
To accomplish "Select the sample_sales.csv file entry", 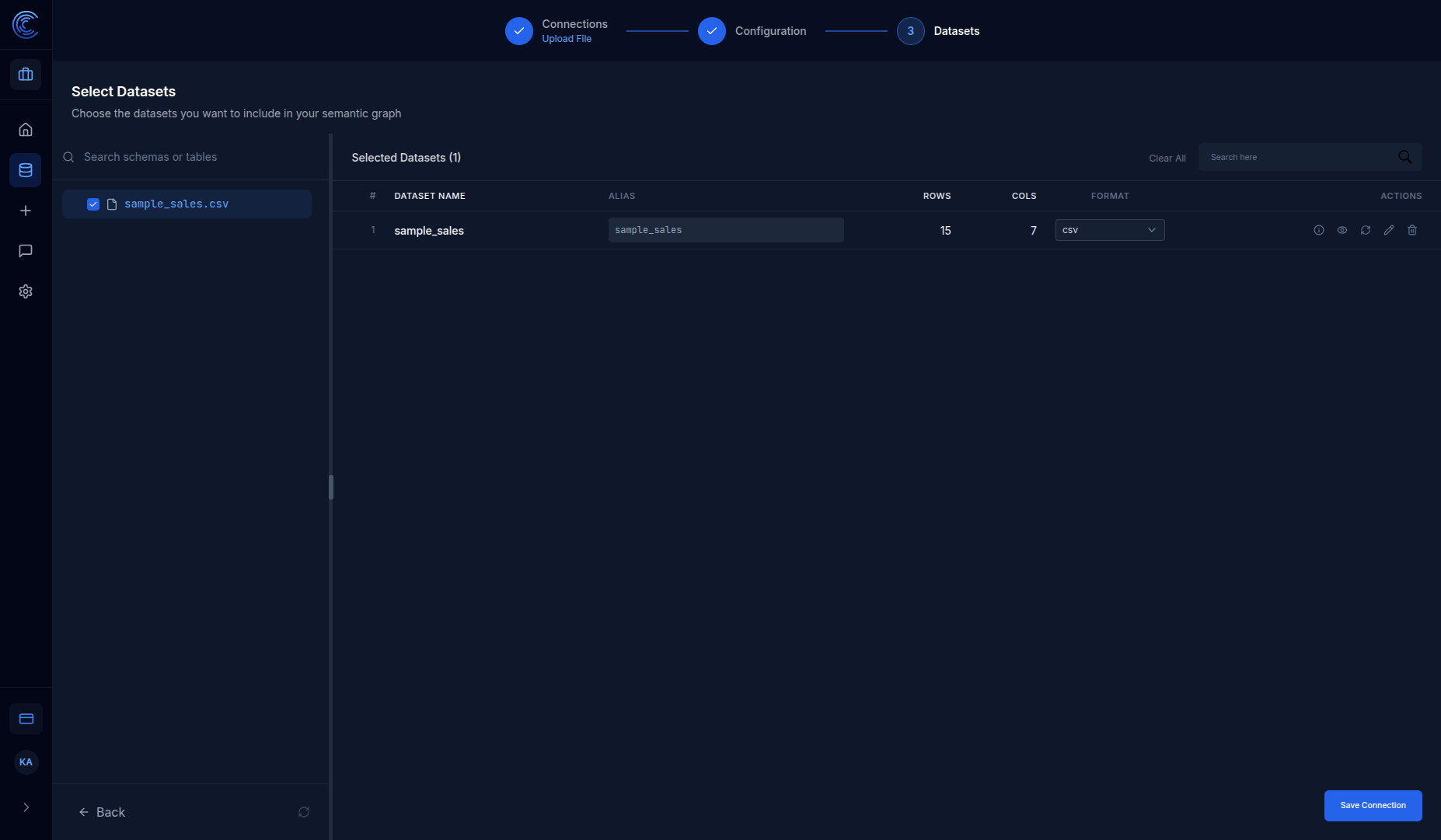I will pos(187,204).
